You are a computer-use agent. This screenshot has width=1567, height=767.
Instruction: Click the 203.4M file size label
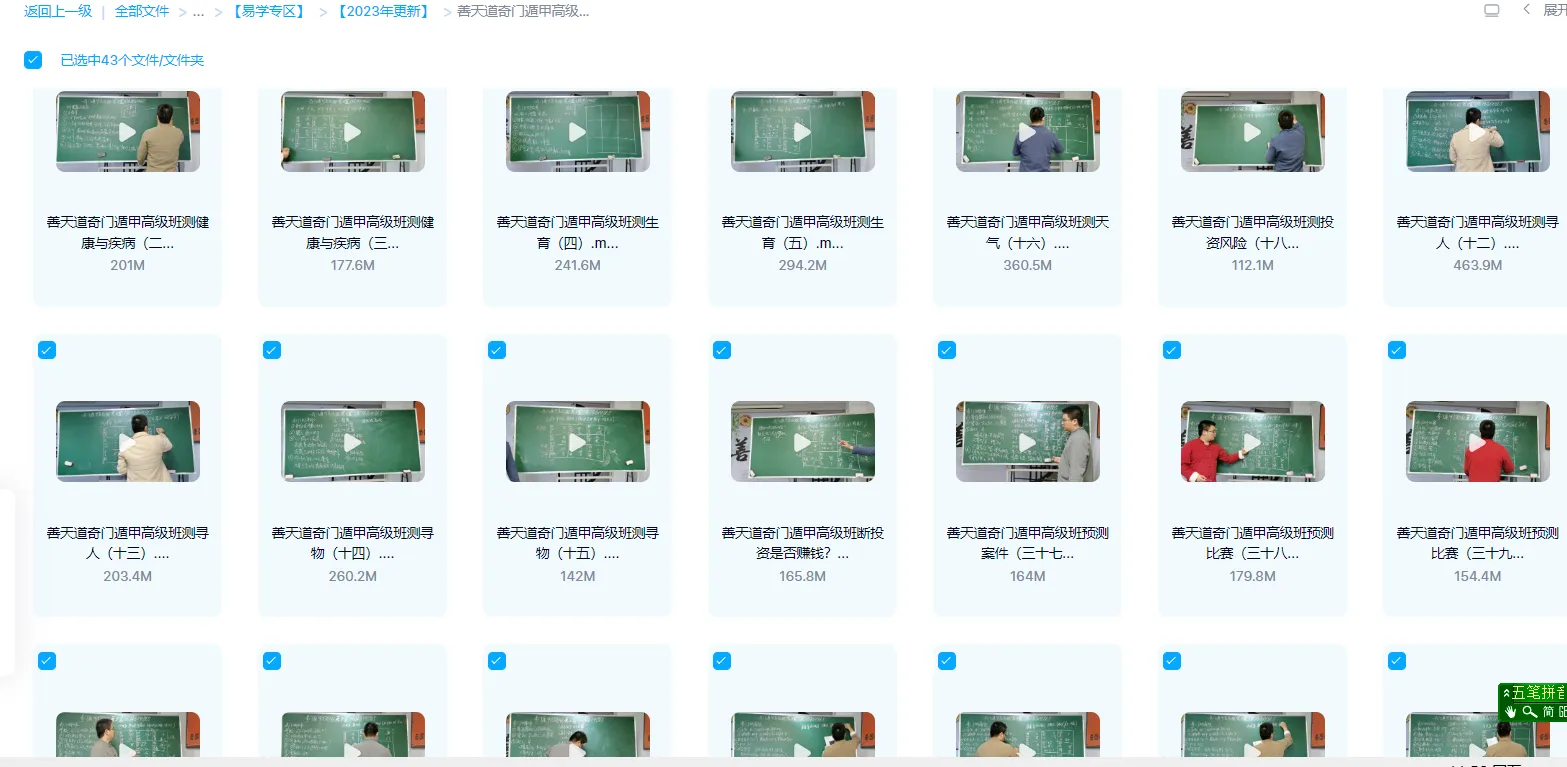[x=127, y=577]
